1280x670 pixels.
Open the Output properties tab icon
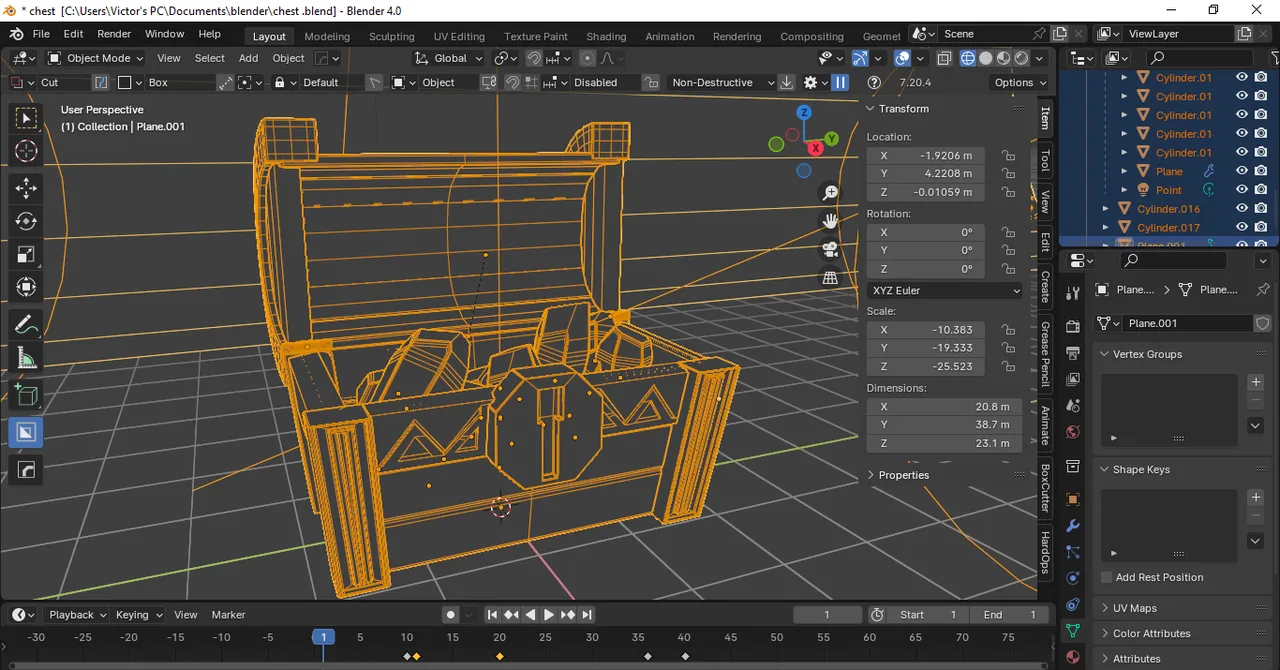[1073, 353]
